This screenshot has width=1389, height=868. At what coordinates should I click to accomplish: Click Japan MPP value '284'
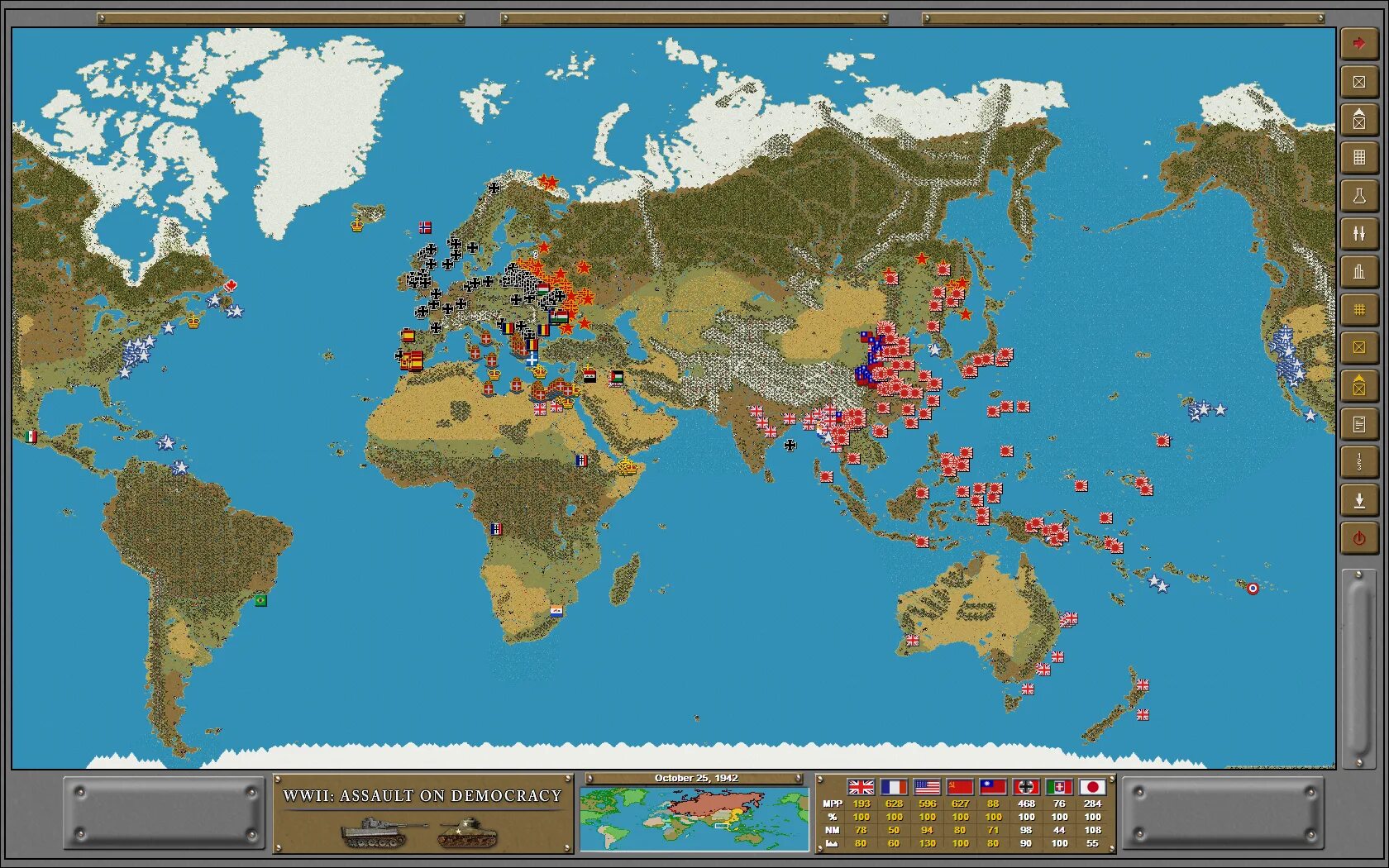[1092, 804]
